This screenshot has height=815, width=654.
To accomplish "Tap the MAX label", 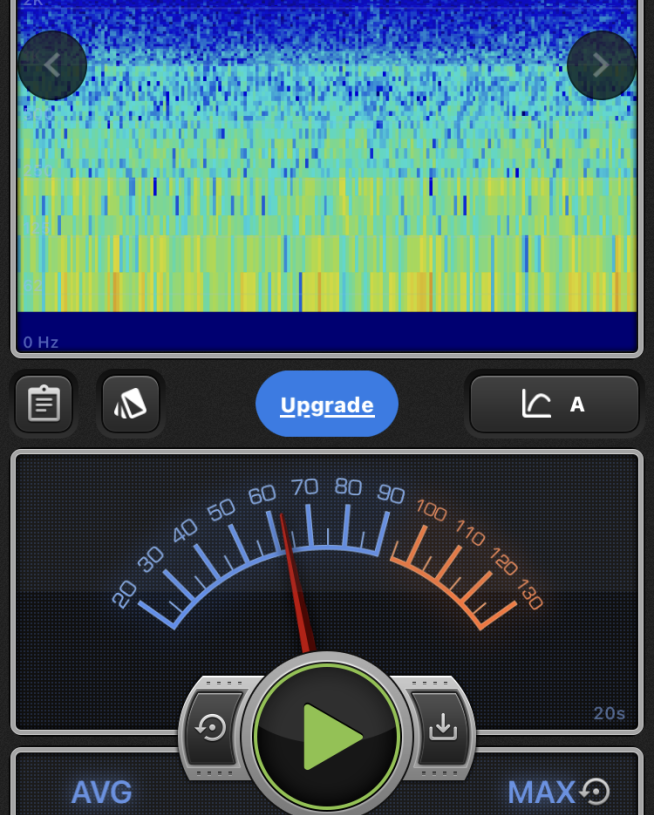I will [541, 793].
